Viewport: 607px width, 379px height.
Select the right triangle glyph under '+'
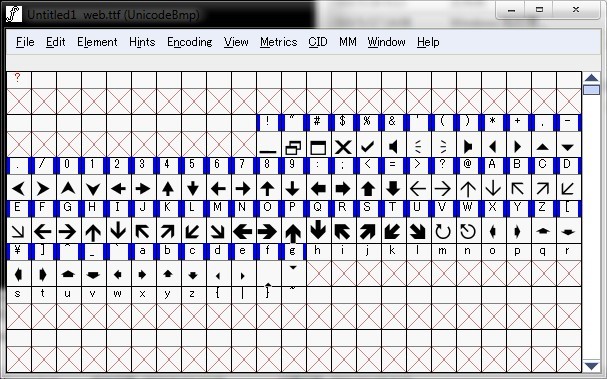[x=518, y=144]
